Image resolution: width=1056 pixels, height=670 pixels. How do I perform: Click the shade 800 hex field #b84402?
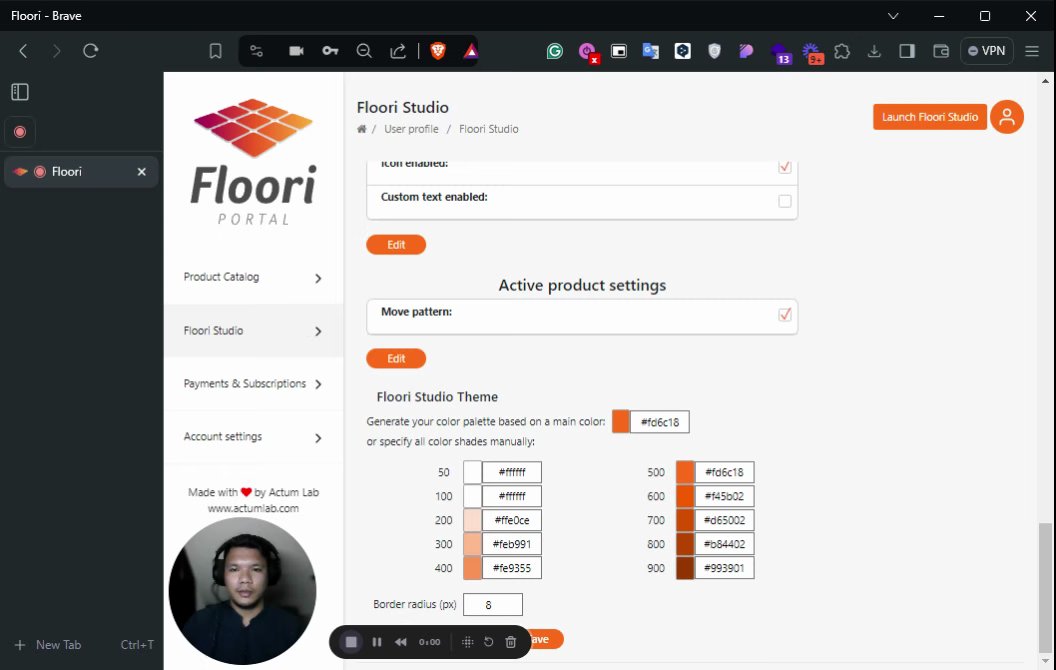[x=725, y=543]
